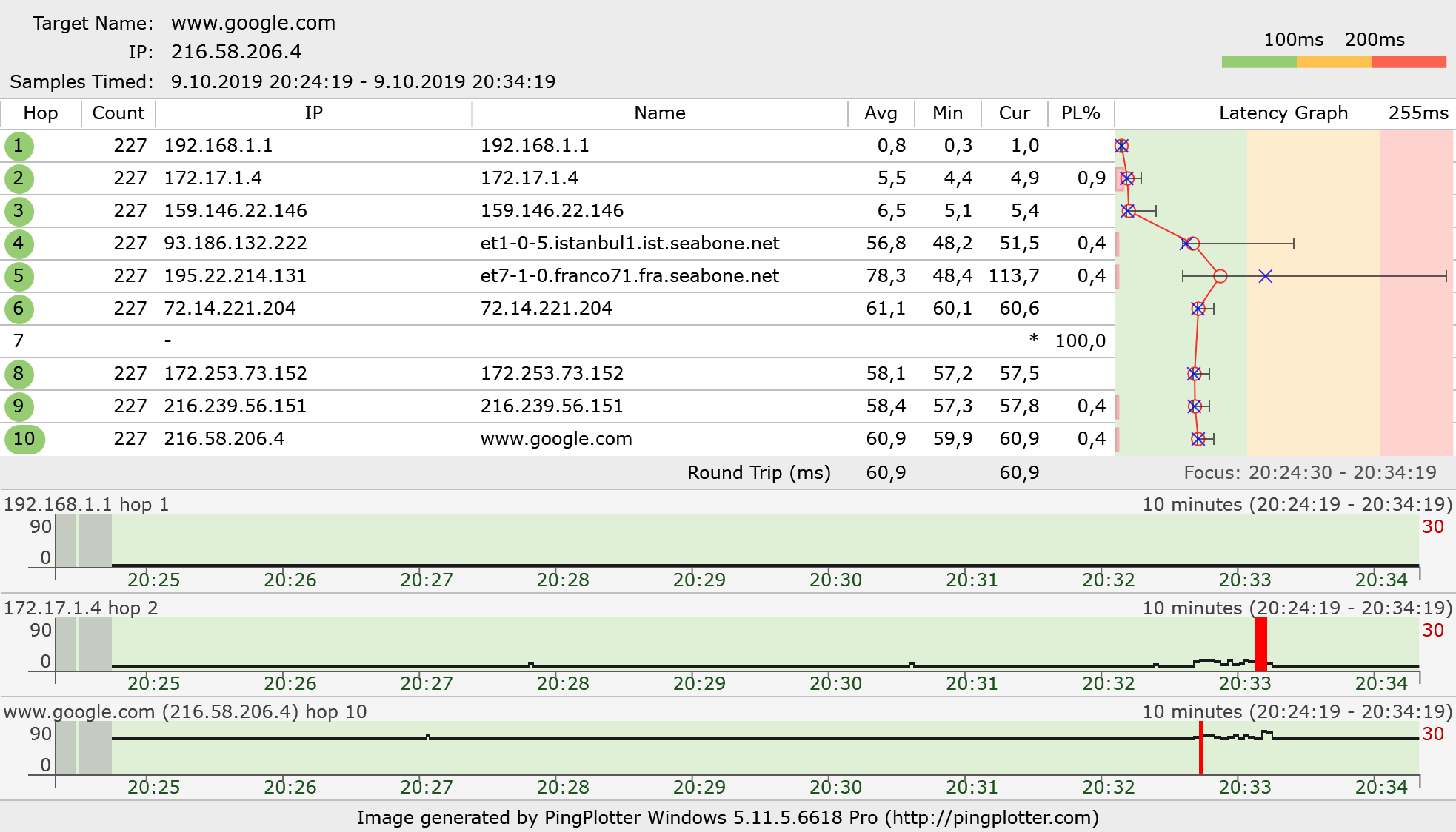Select IP cell 159.146.22.146
Image resolution: width=1456 pixels, height=832 pixels.
[x=236, y=211]
